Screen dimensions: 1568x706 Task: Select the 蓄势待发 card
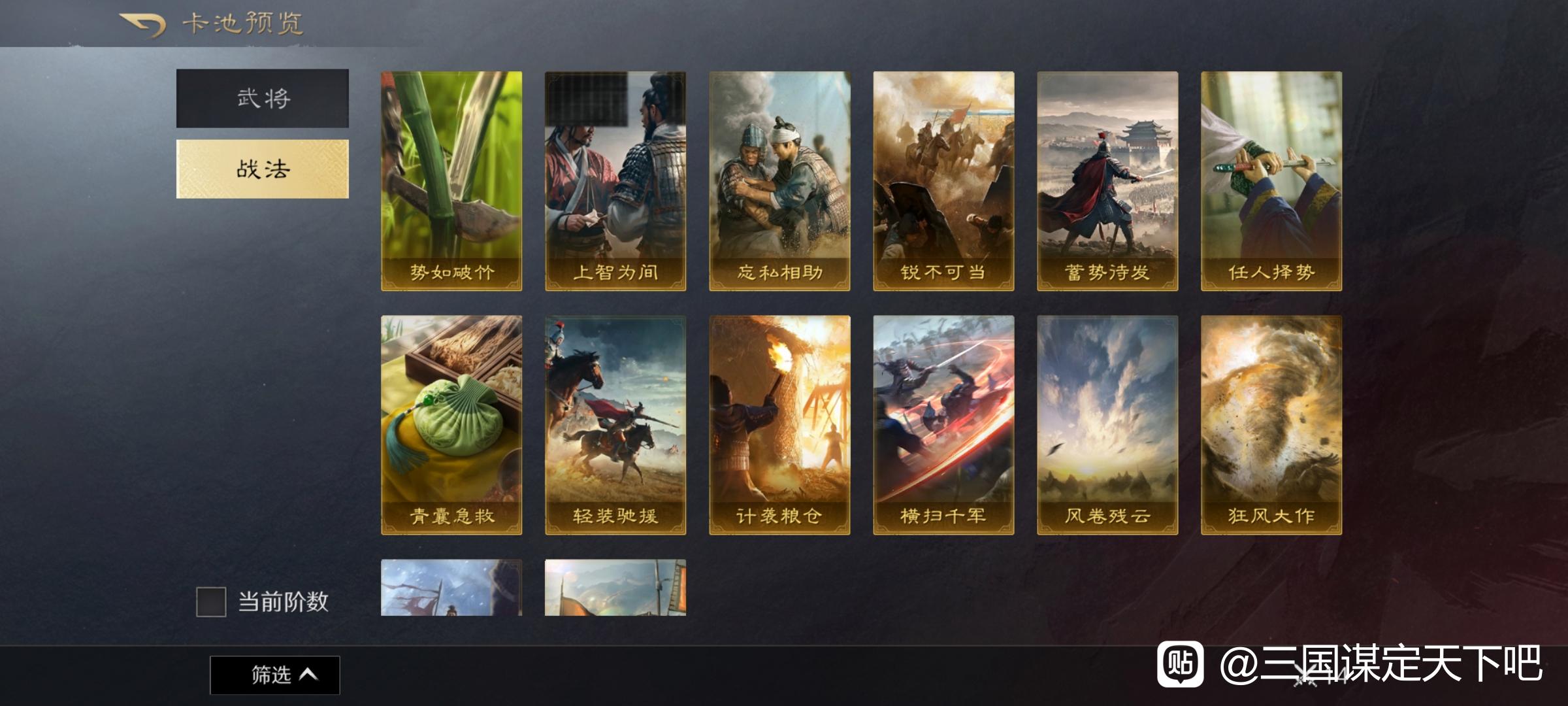click(x=1107, y=181)
